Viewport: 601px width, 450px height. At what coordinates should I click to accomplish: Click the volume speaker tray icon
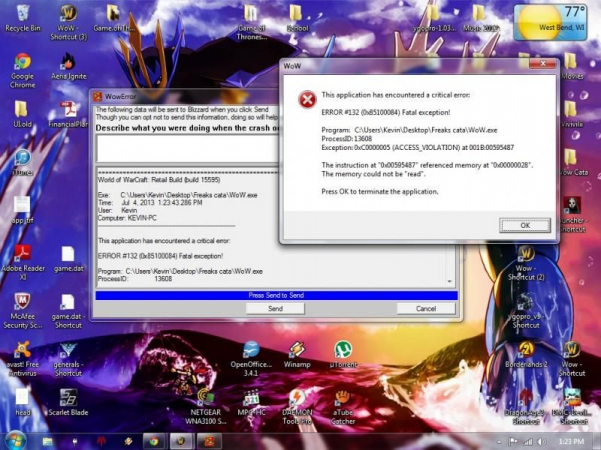[x=541, y=442]
